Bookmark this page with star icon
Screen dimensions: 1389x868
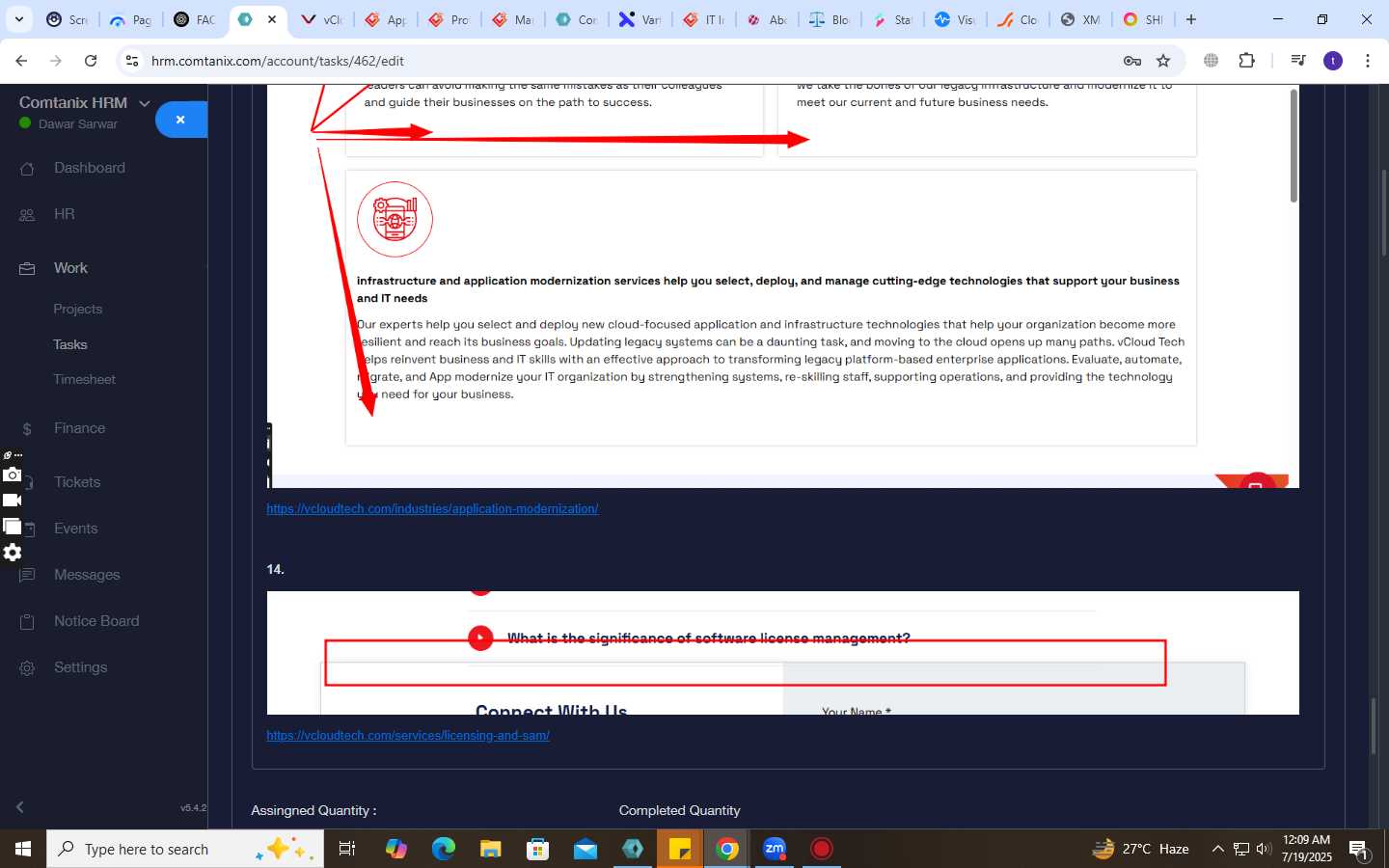point(1163,61)
